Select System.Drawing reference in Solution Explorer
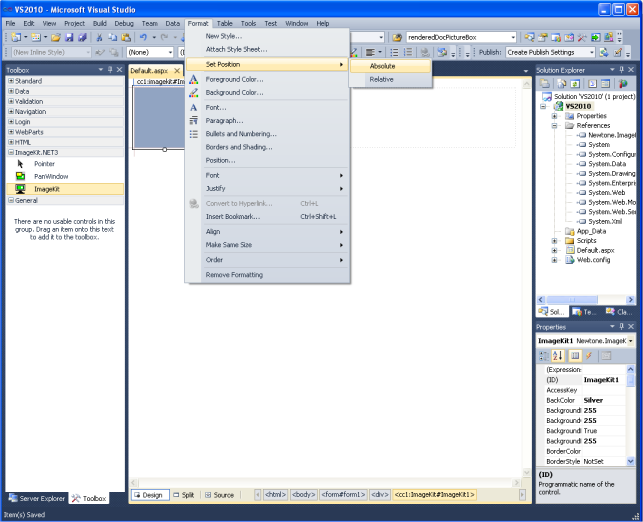This screenshot has height=522, width=643. click(x=606, y=173)
